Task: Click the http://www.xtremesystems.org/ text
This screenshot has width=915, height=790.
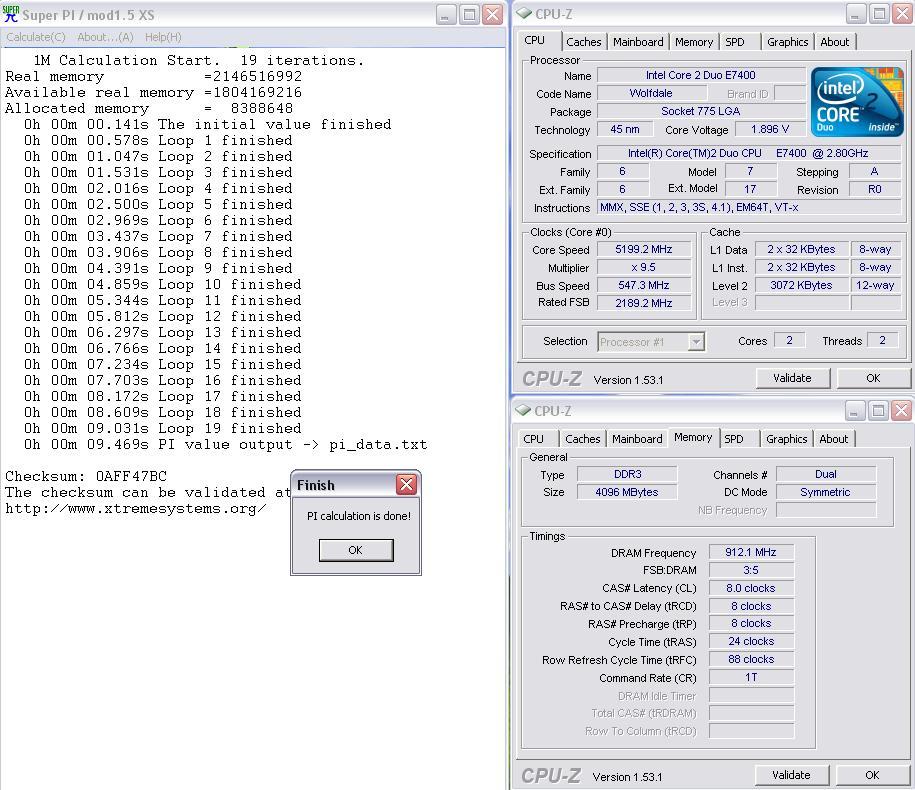Action: coord(135,509)
